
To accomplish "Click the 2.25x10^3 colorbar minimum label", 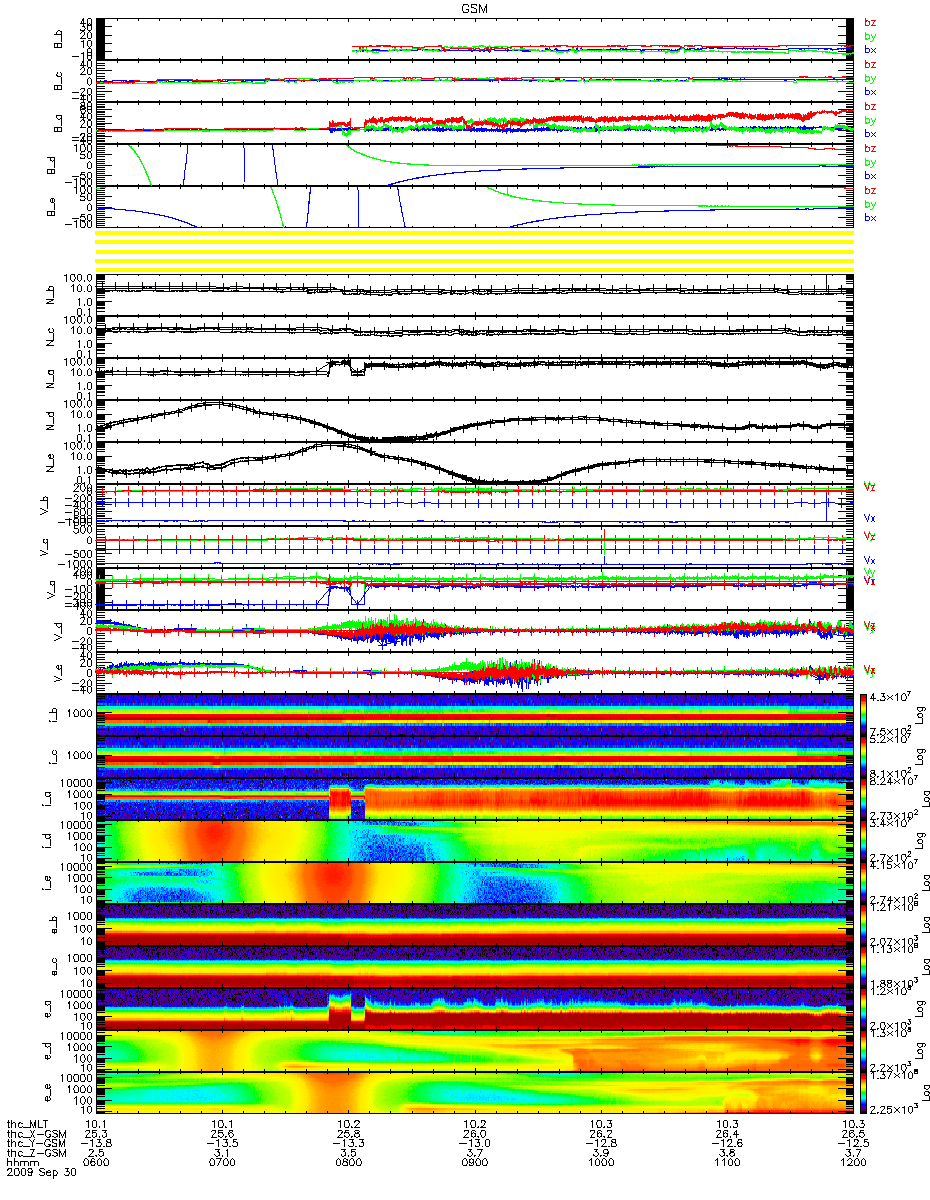I will (x=895, y=1108).
